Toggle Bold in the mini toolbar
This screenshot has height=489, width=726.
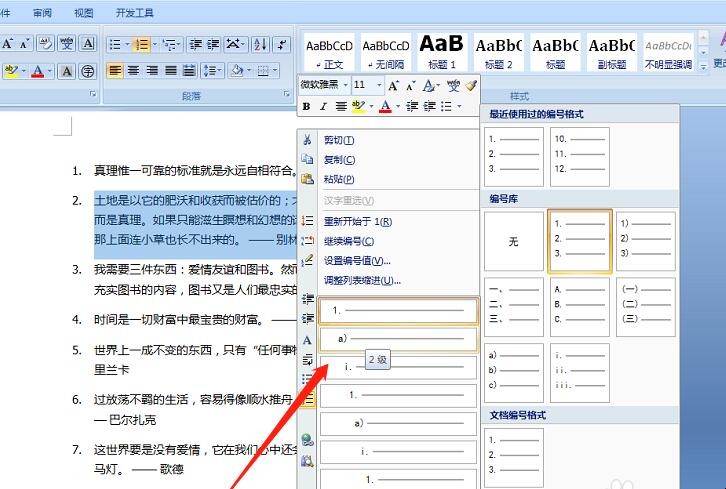pyautogui.click(x=307, y=107)
